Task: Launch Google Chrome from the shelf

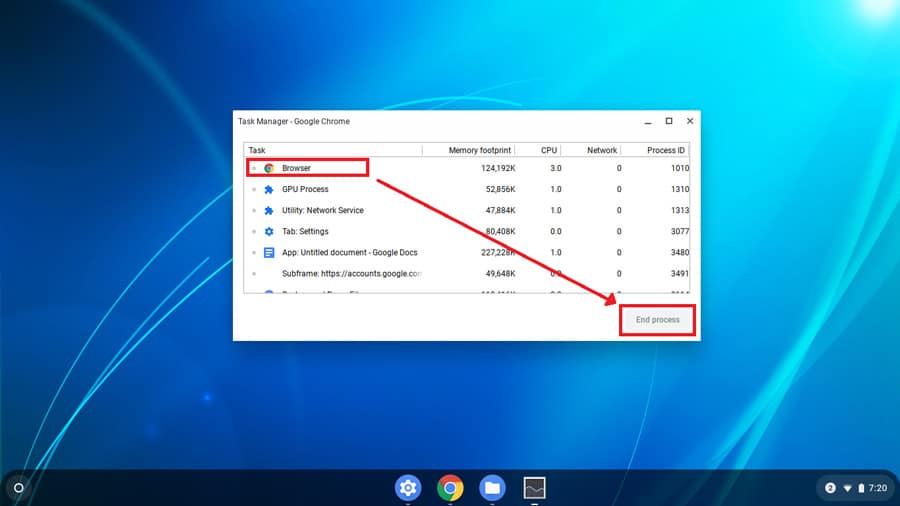Action: [x=450, y=488]
